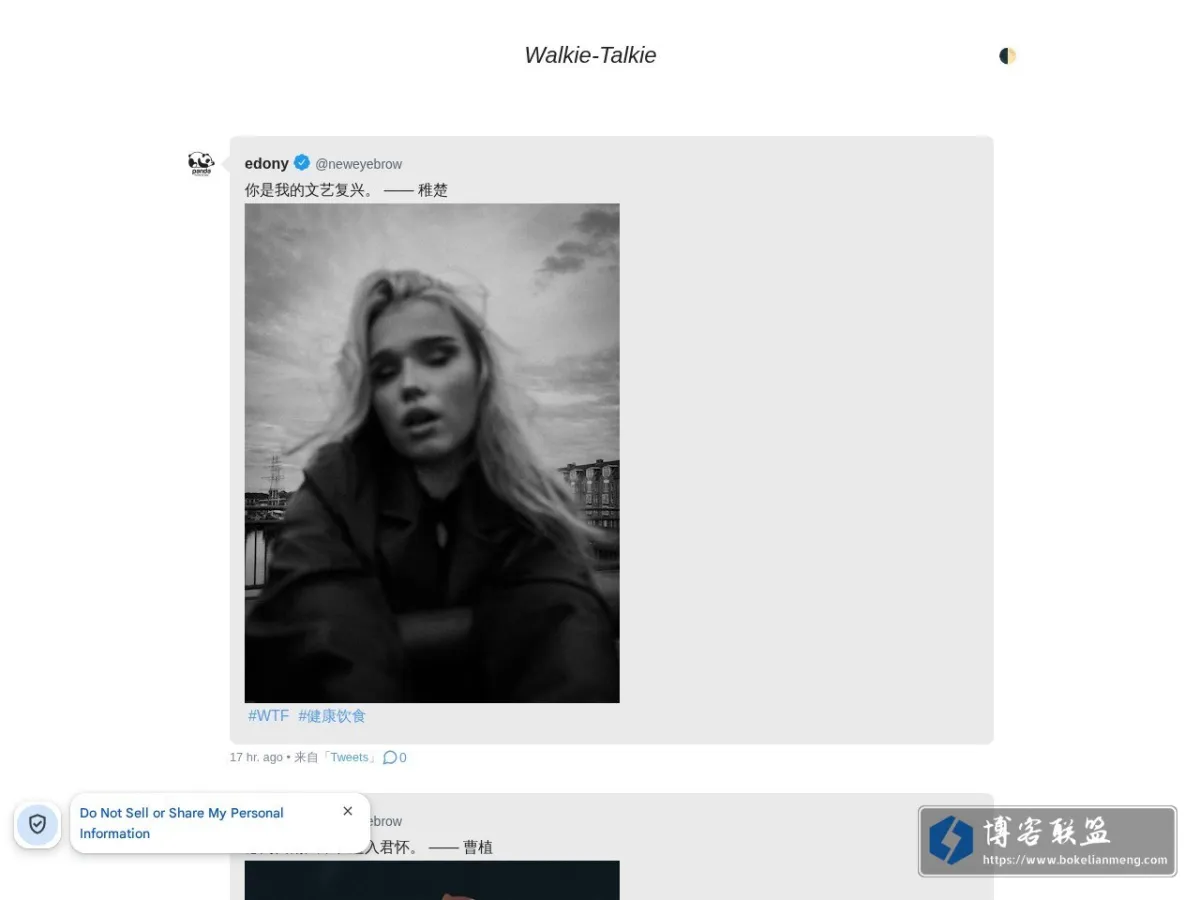Toggle the dark mode half-moon icon
This screenshot has height=900, width=1200.
point(1007,56)
